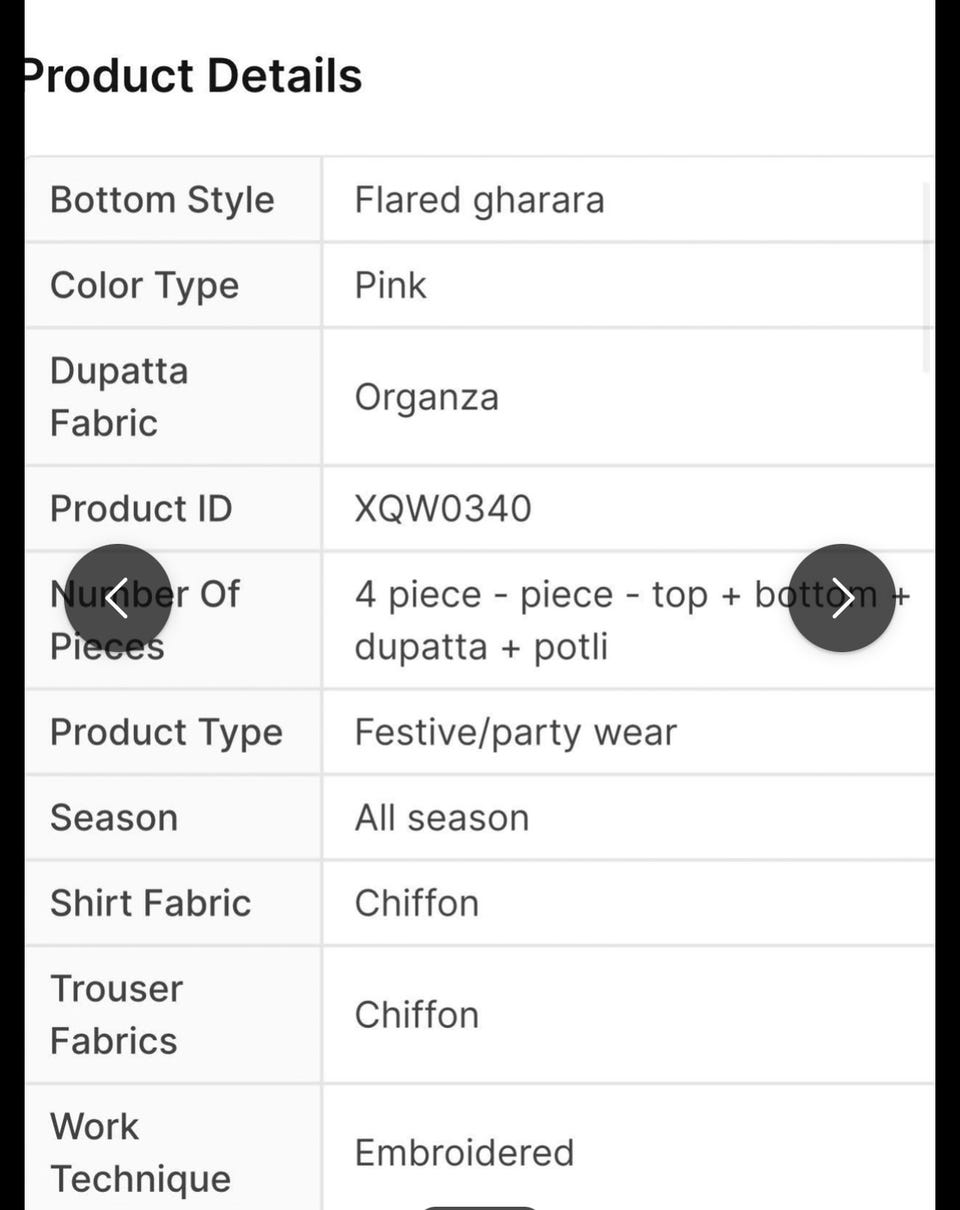Select the Festive/party wear value
This screenshot has width=960, height=1210.
516,732
